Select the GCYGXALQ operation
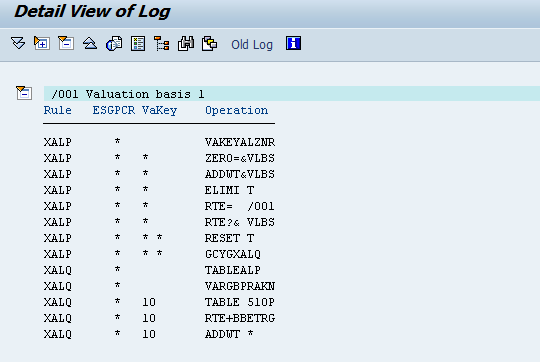Screen dimensions: 540x362 pyautogui.click(x=233, y=254)
